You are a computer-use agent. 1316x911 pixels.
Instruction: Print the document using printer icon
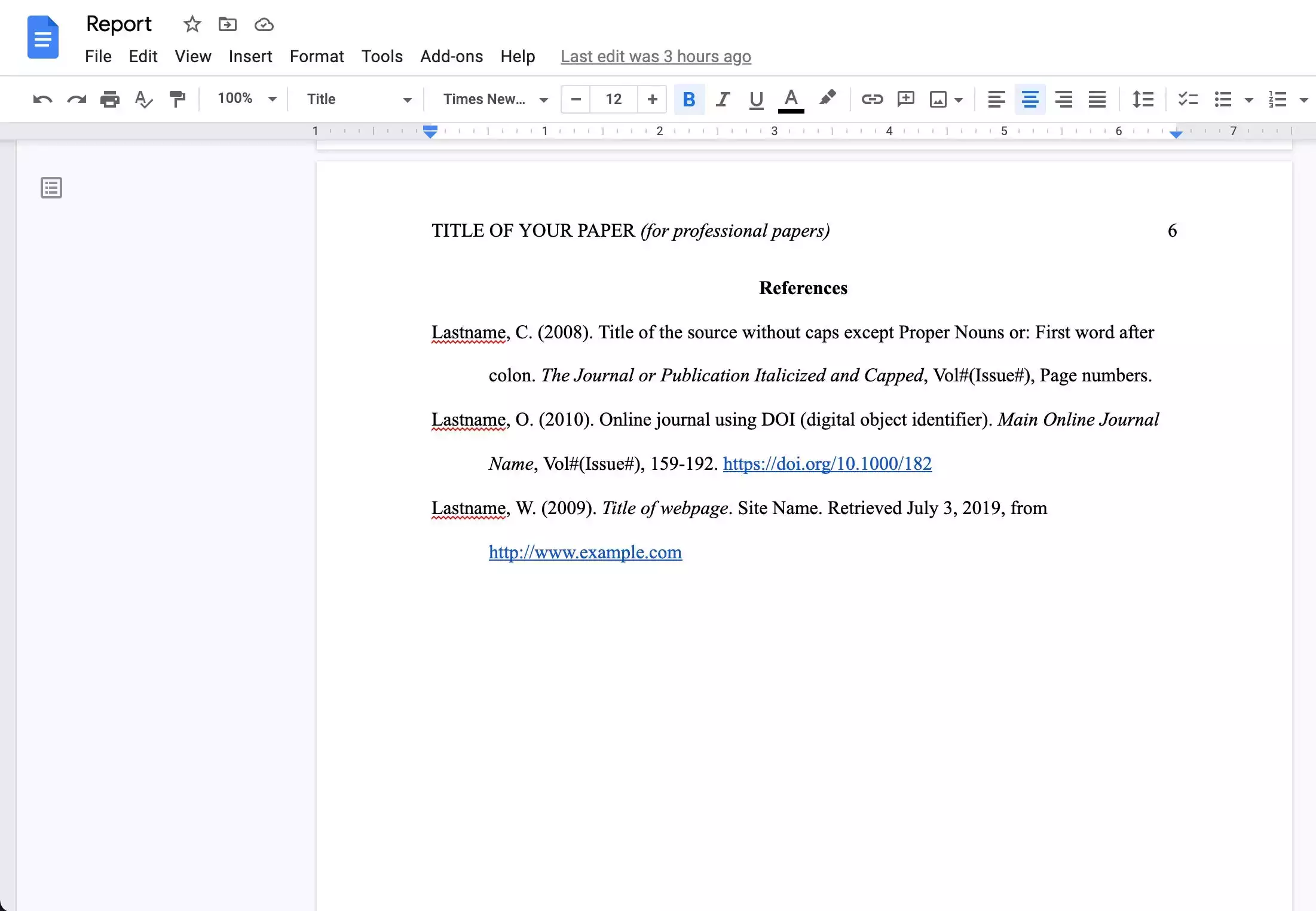[110, 99]
